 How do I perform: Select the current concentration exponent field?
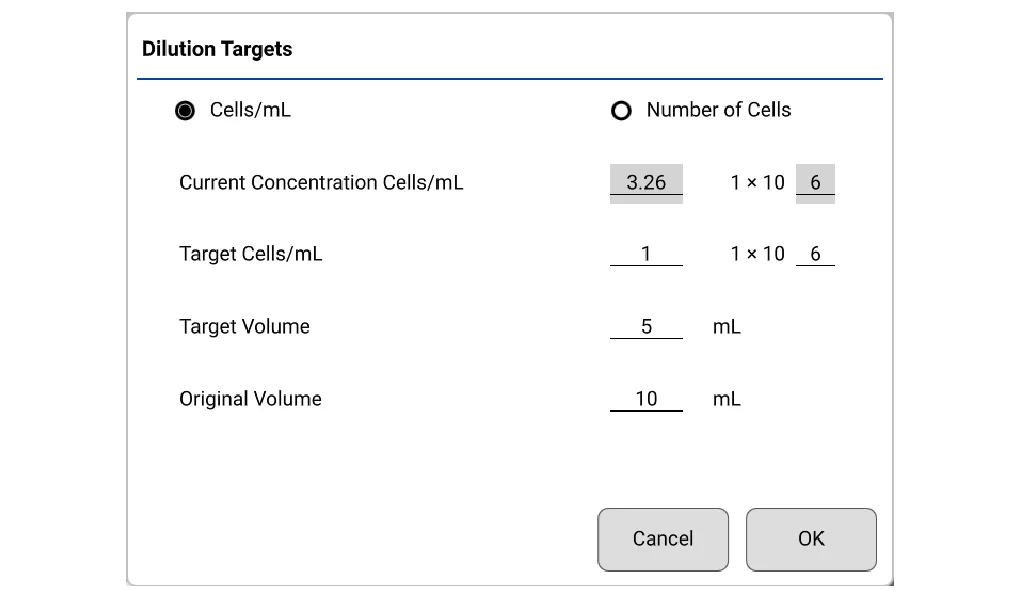(815, 183)
